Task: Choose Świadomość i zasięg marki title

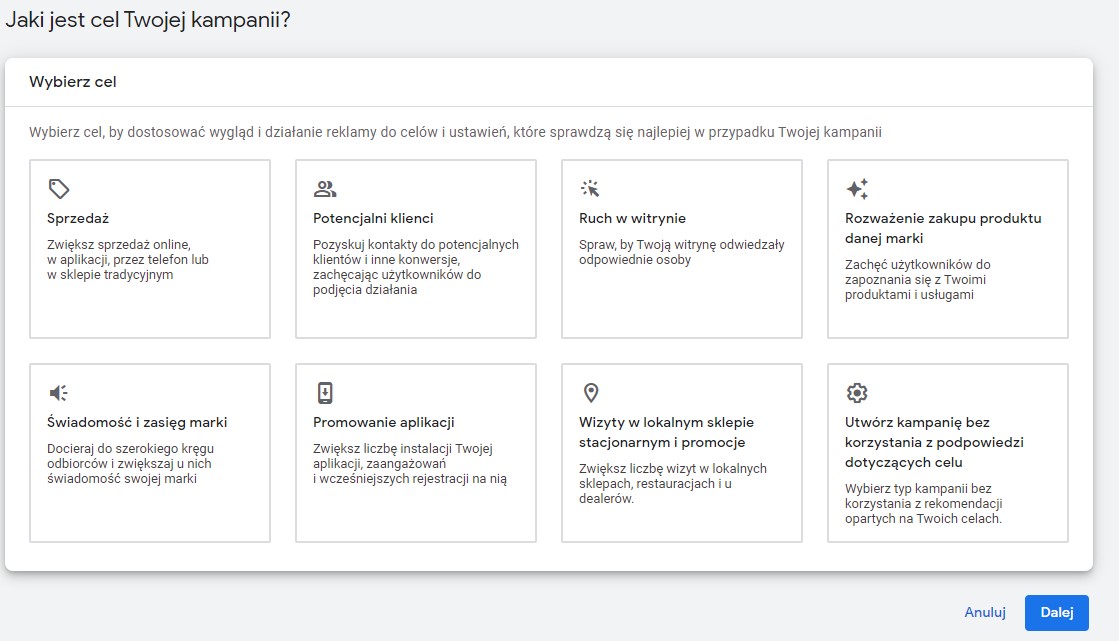Action: pos(137,422)
